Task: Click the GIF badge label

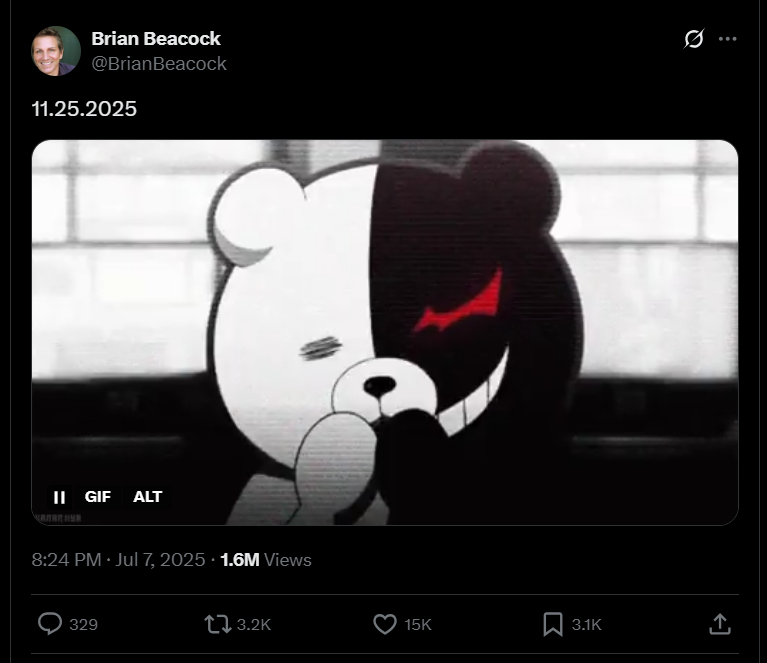Action: (x=98, y=497)
